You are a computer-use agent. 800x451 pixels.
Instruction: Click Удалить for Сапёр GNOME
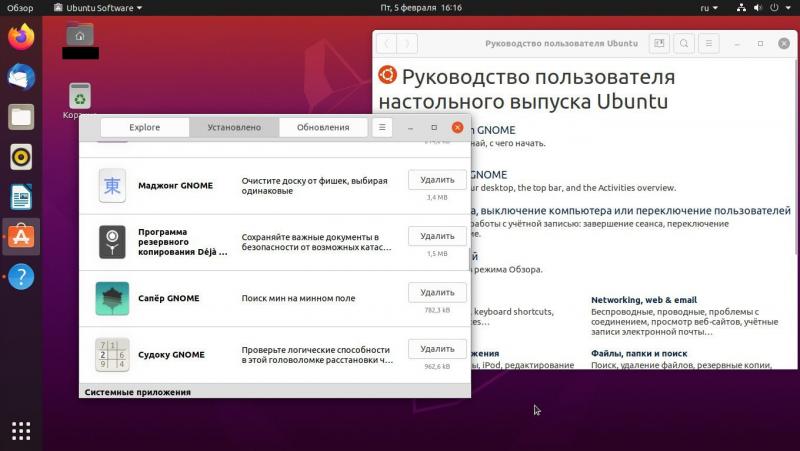click(437, 292)
